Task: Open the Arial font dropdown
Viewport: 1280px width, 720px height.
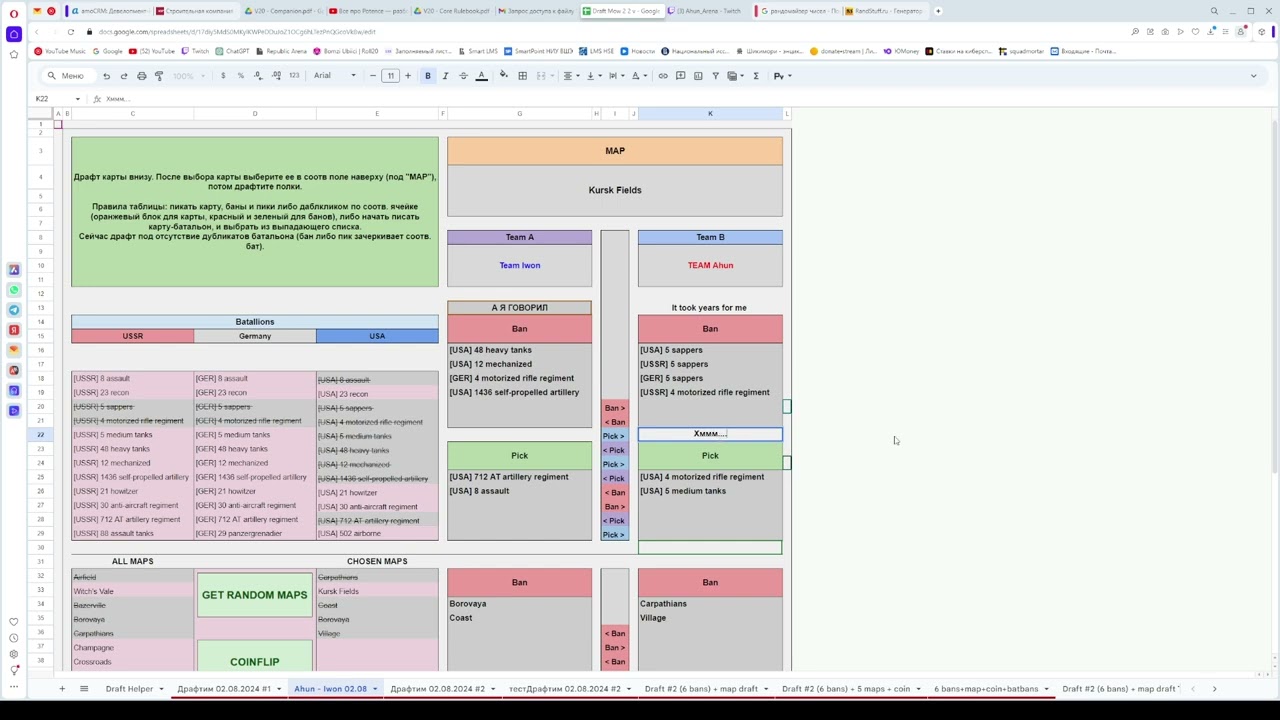Action: point(335,76)
